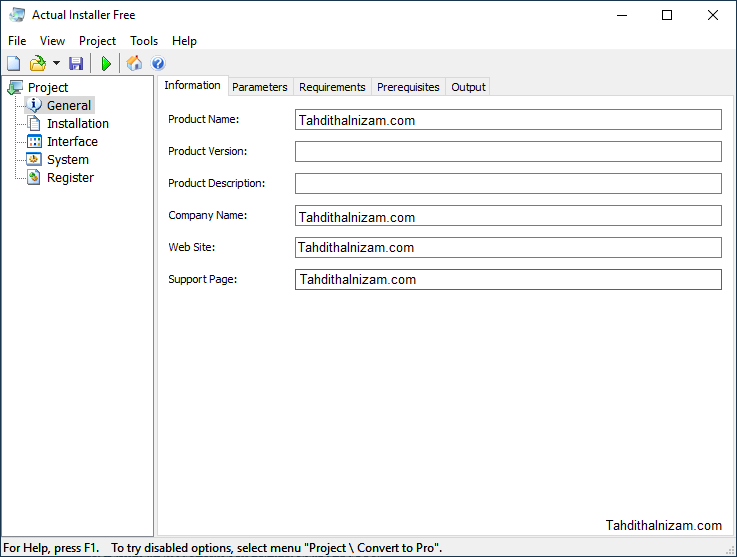Click the Product Name input field

(x=508, y=120)
